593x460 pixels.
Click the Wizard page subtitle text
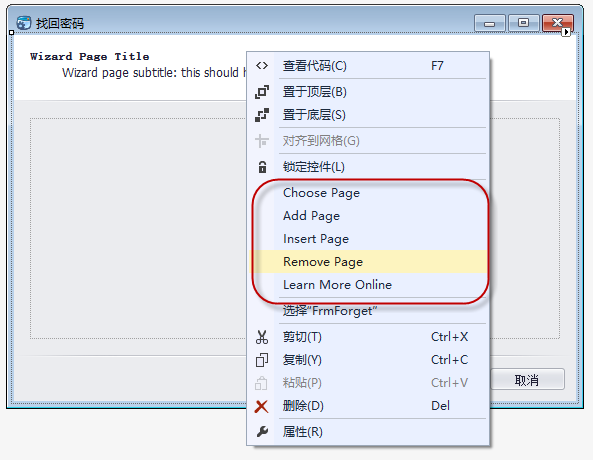[x=154, y=73]
